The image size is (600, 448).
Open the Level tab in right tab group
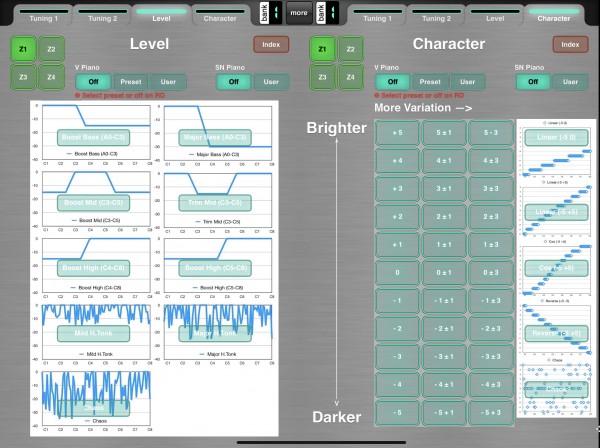pyautogui.click(x=495, y=16)
